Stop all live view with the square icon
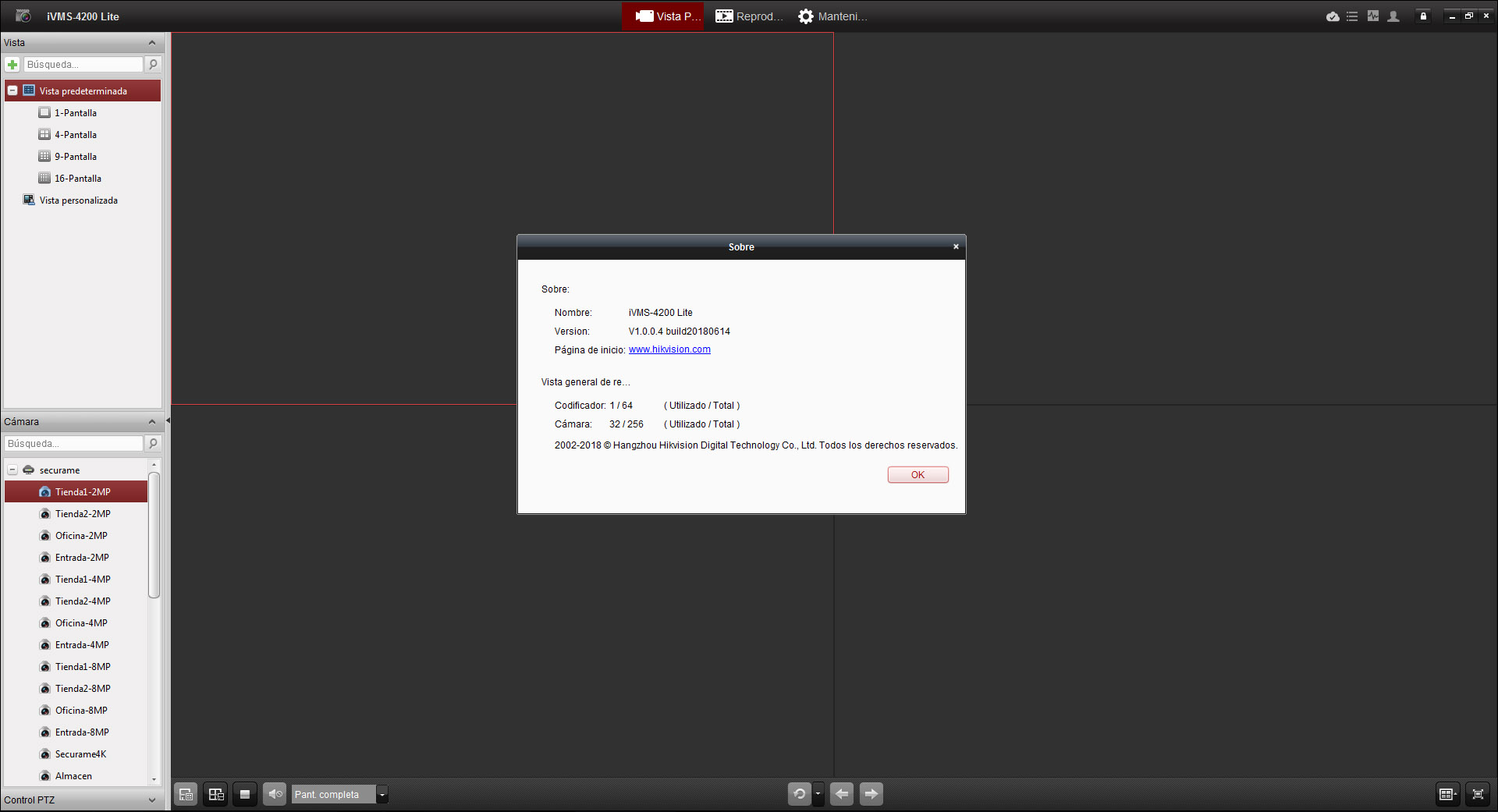This screenshot has height=812, width=1498. click(245, 794)
